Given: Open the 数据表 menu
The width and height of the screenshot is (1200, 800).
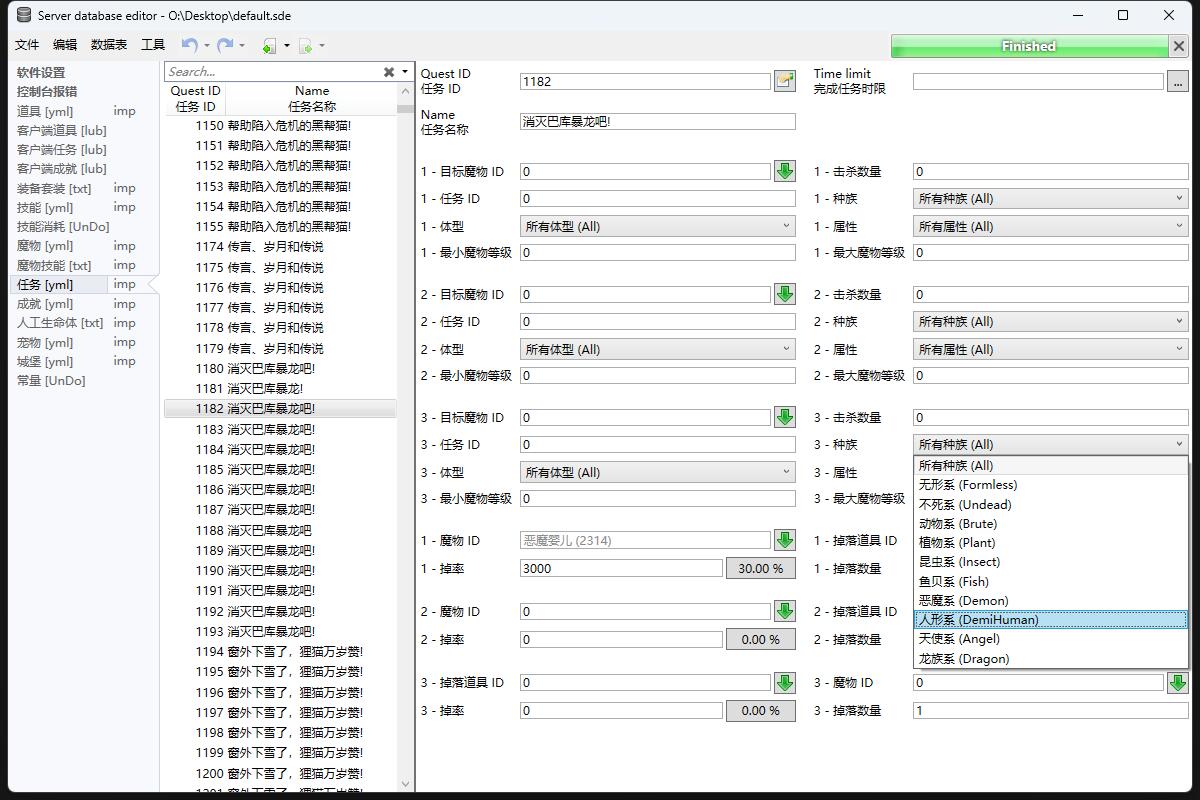Looking at the screenshot, I should click(x=109, y=45).
